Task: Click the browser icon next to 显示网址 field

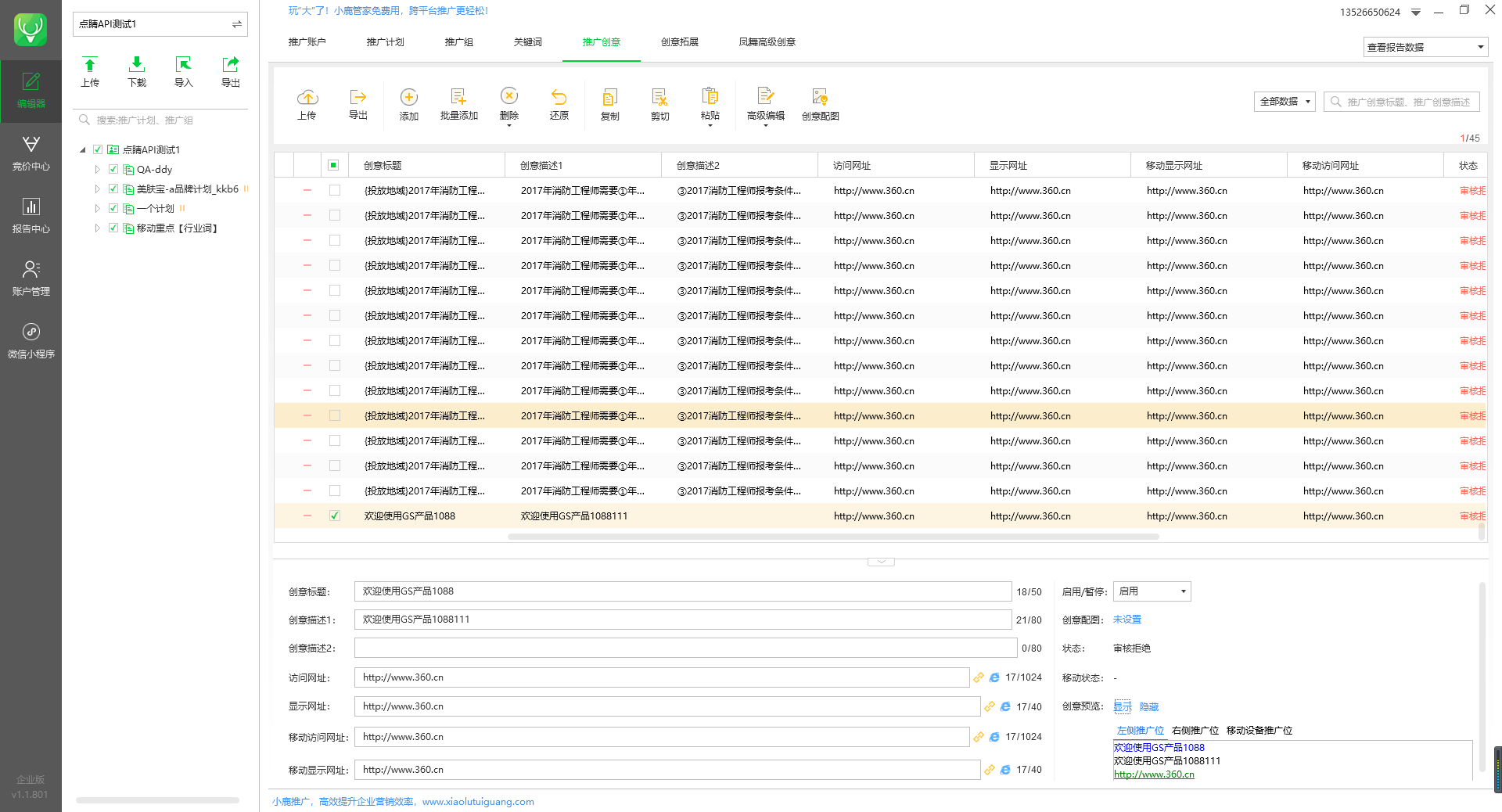Action: 1005,706
